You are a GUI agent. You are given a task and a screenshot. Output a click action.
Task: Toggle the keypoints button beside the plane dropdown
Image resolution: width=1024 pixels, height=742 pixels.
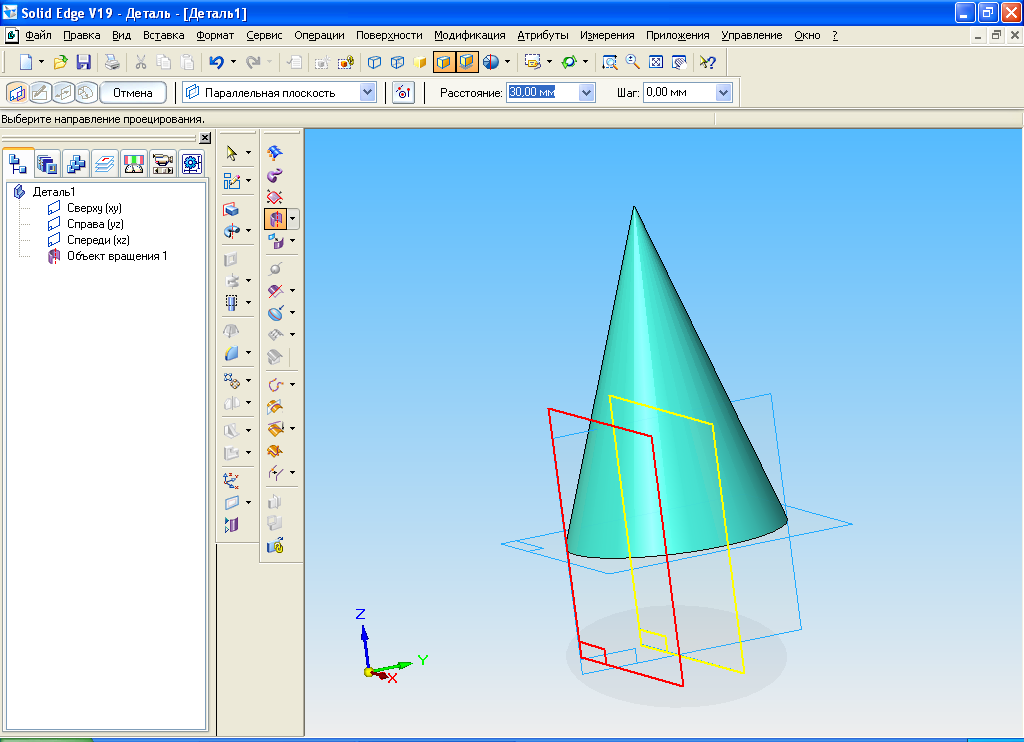[x=403, y=93]
